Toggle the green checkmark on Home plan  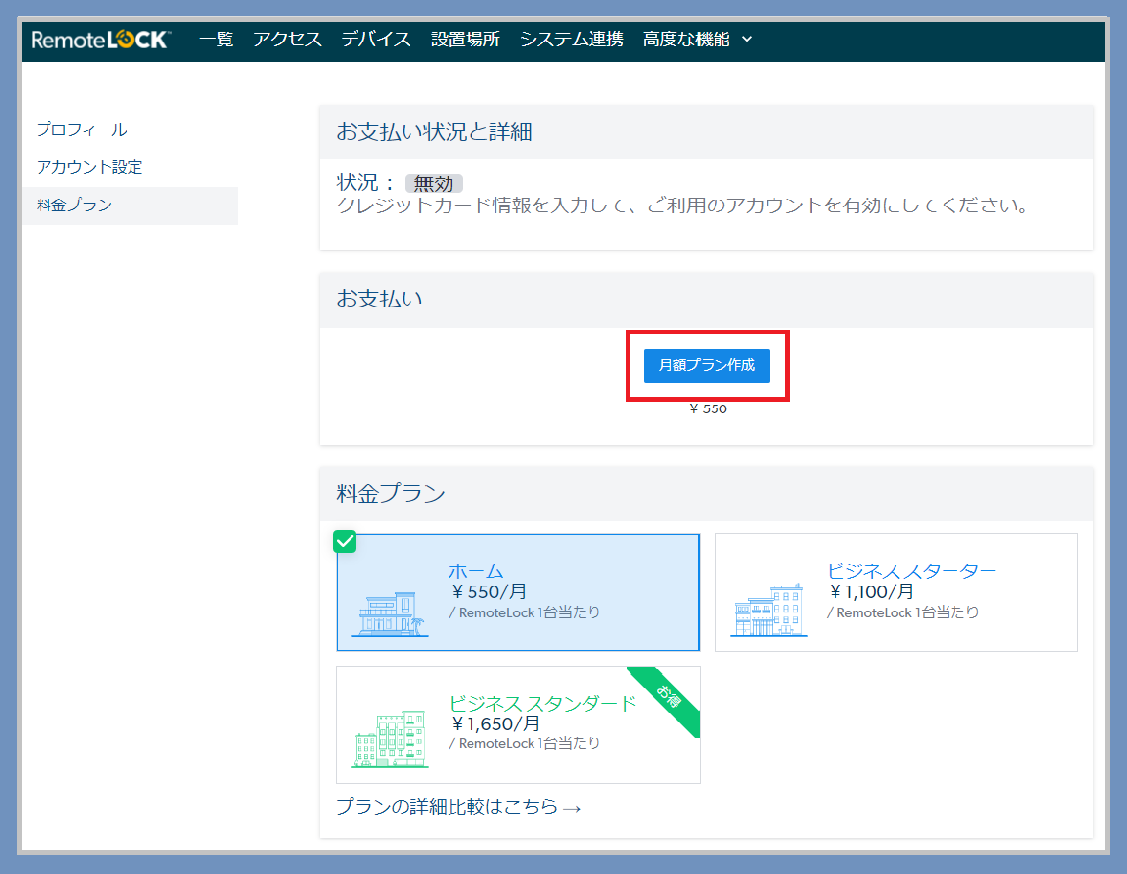coord(344,541)
